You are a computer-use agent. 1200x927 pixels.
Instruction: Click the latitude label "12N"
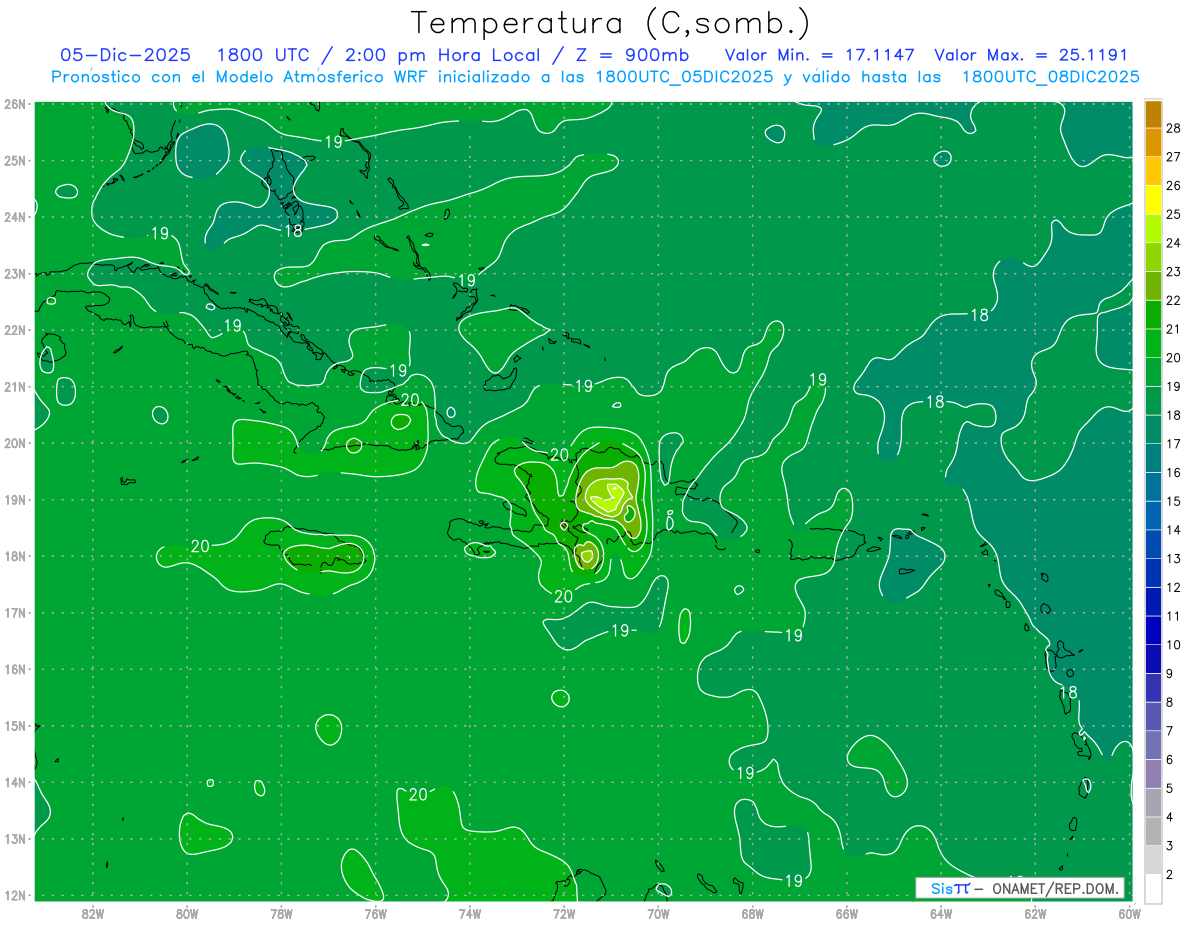(x=15, y=895)
